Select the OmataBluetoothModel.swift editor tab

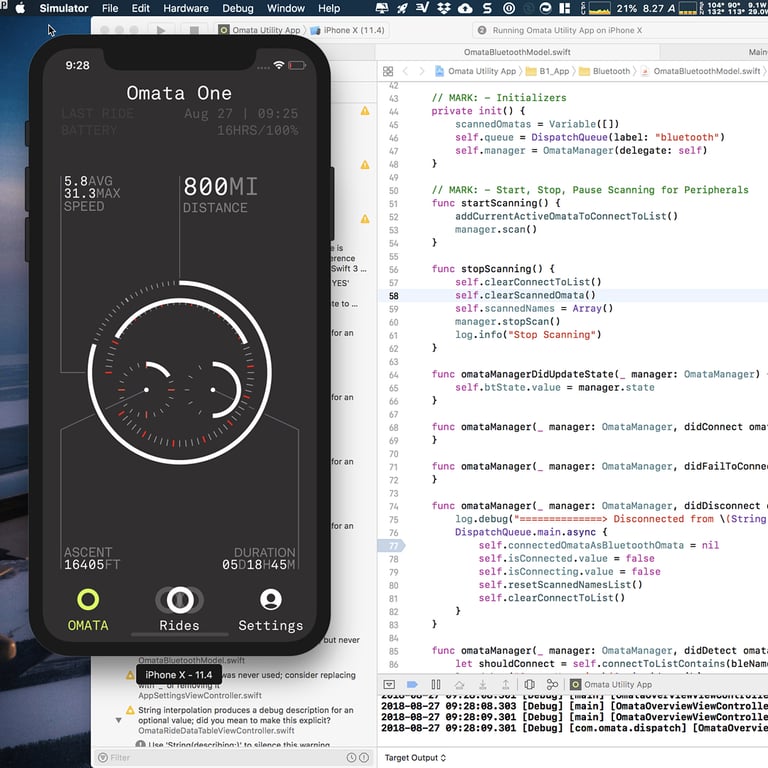[517, 52]
